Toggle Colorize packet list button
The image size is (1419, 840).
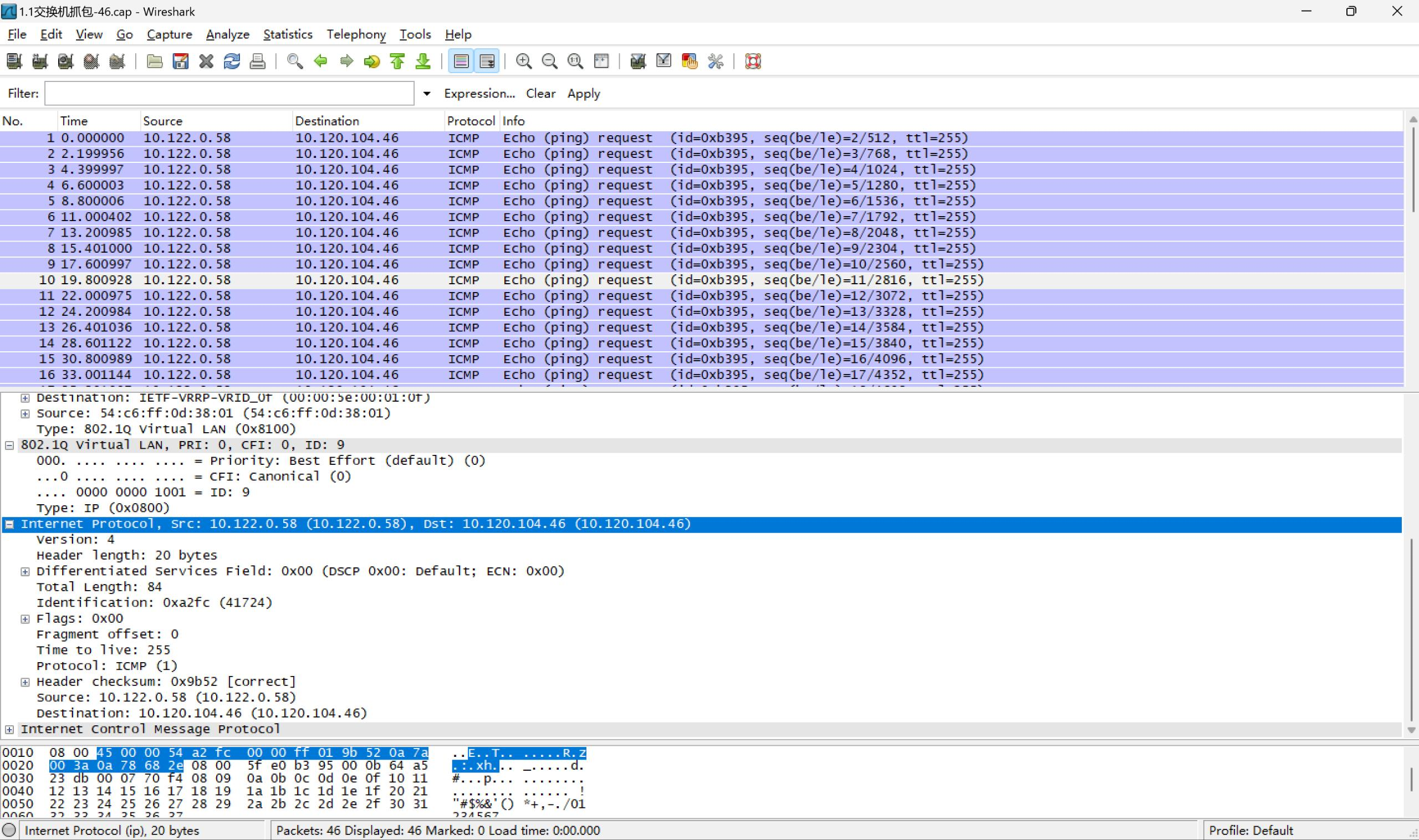461,61
